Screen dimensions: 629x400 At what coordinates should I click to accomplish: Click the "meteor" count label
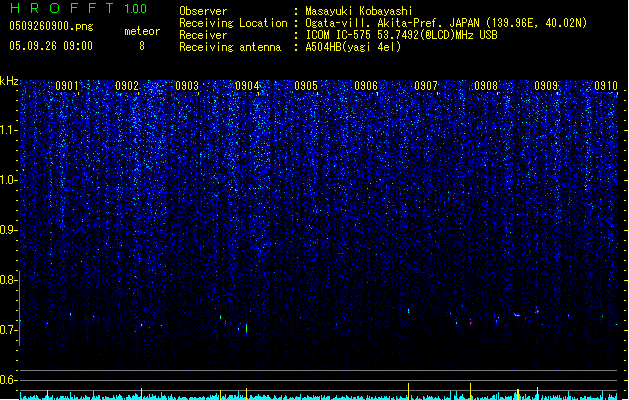click(142, 31)
